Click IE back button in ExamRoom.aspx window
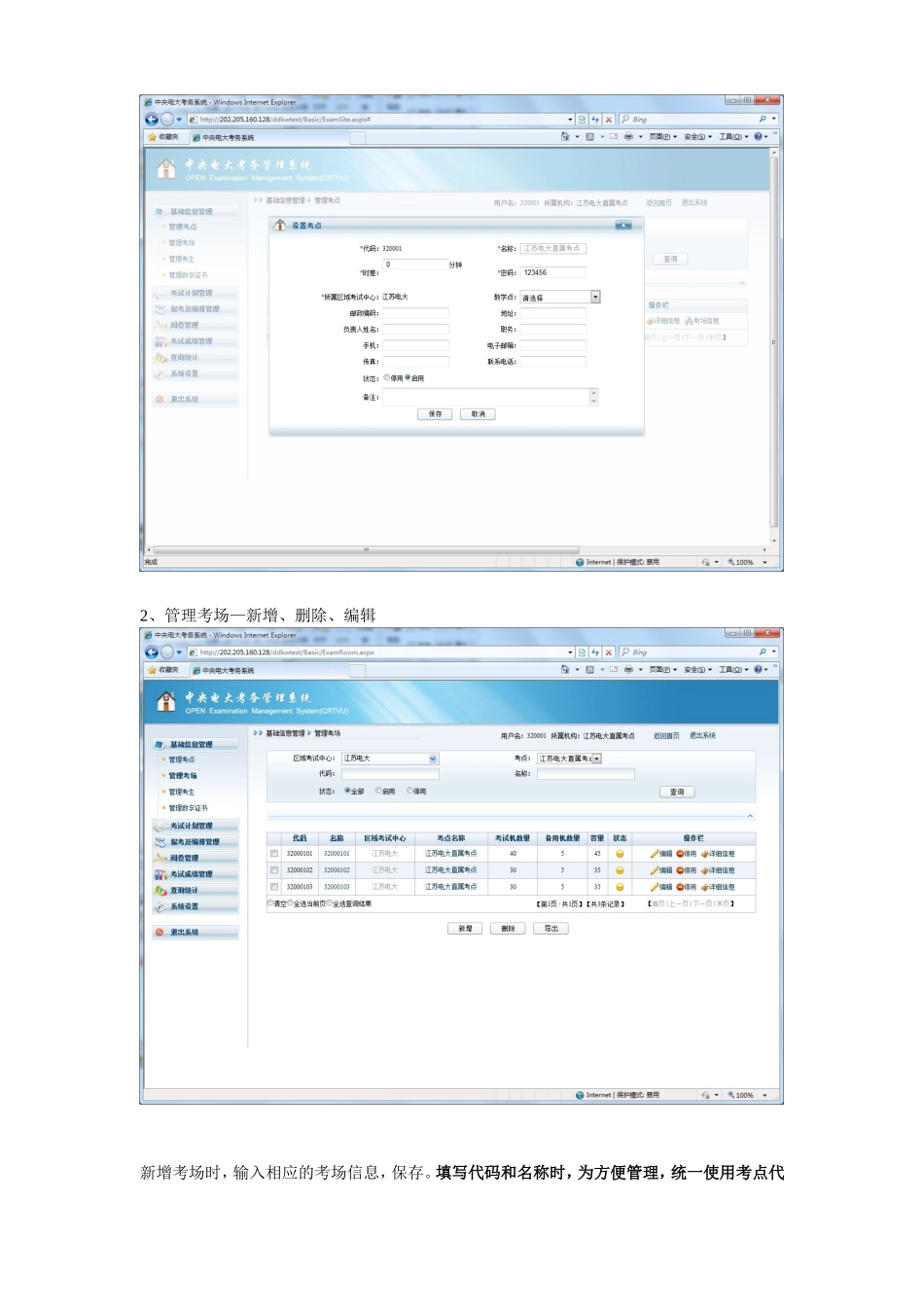924x1307 pixels. (151, 653)
